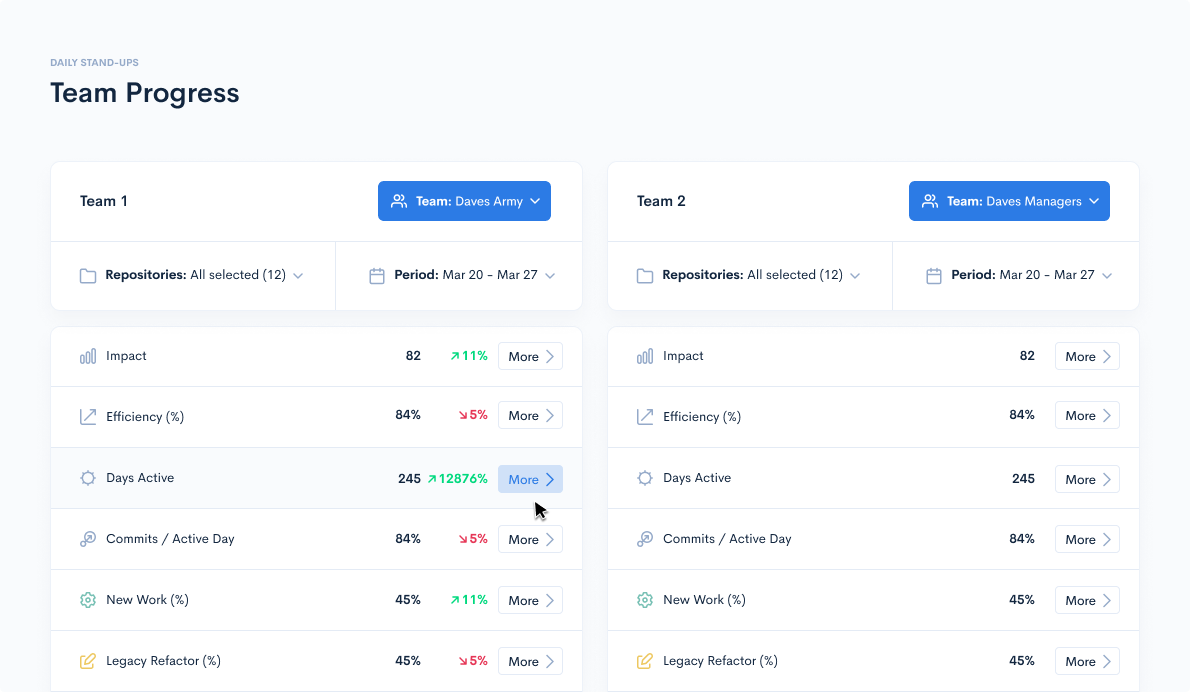Image resolution: width=1190 pixels, height=692 pixels.
Task: Click the Legacy Refactor pencil icon in Team 1
Action: [x=88, y=662]
